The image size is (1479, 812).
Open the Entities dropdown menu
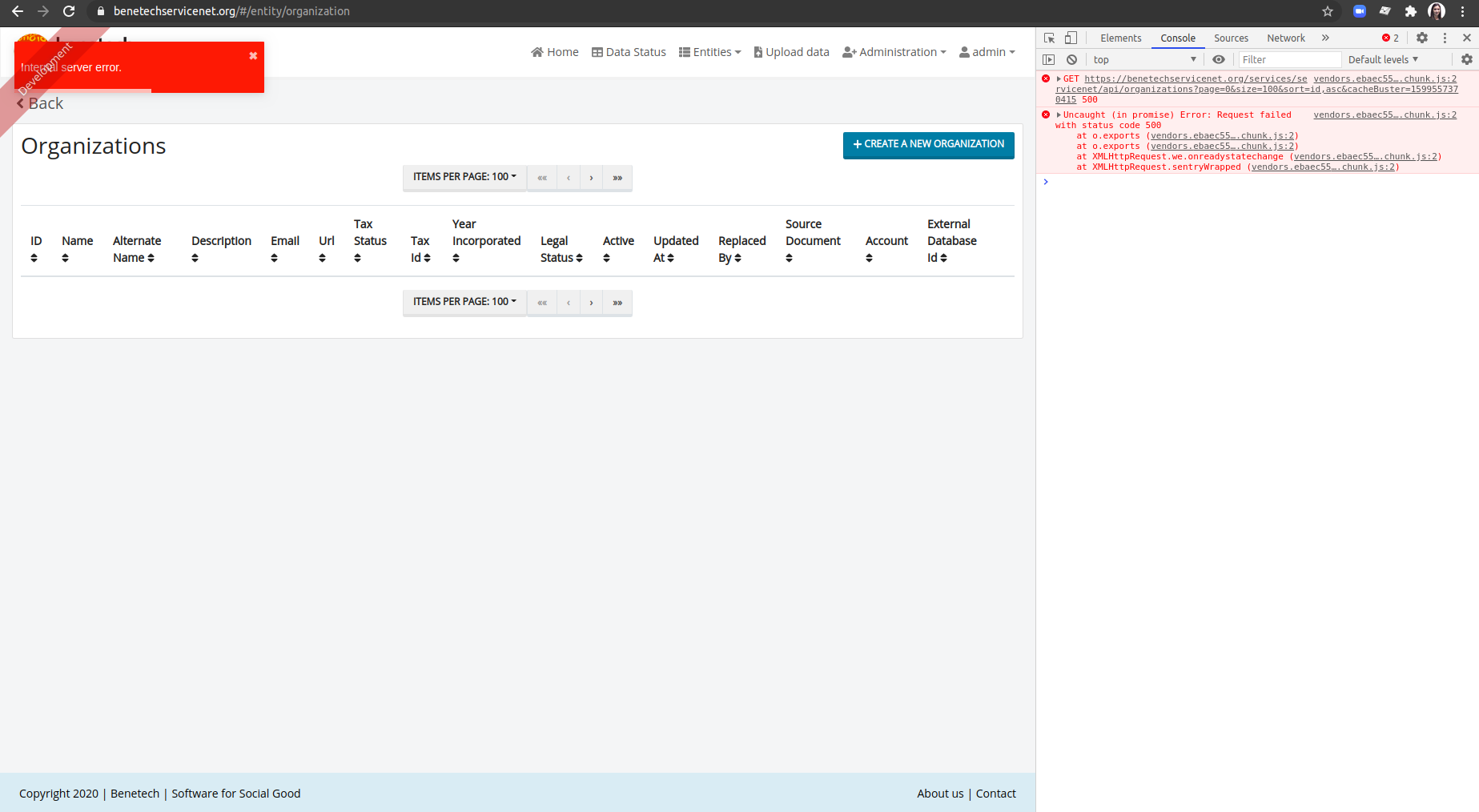tap(709, 51)
